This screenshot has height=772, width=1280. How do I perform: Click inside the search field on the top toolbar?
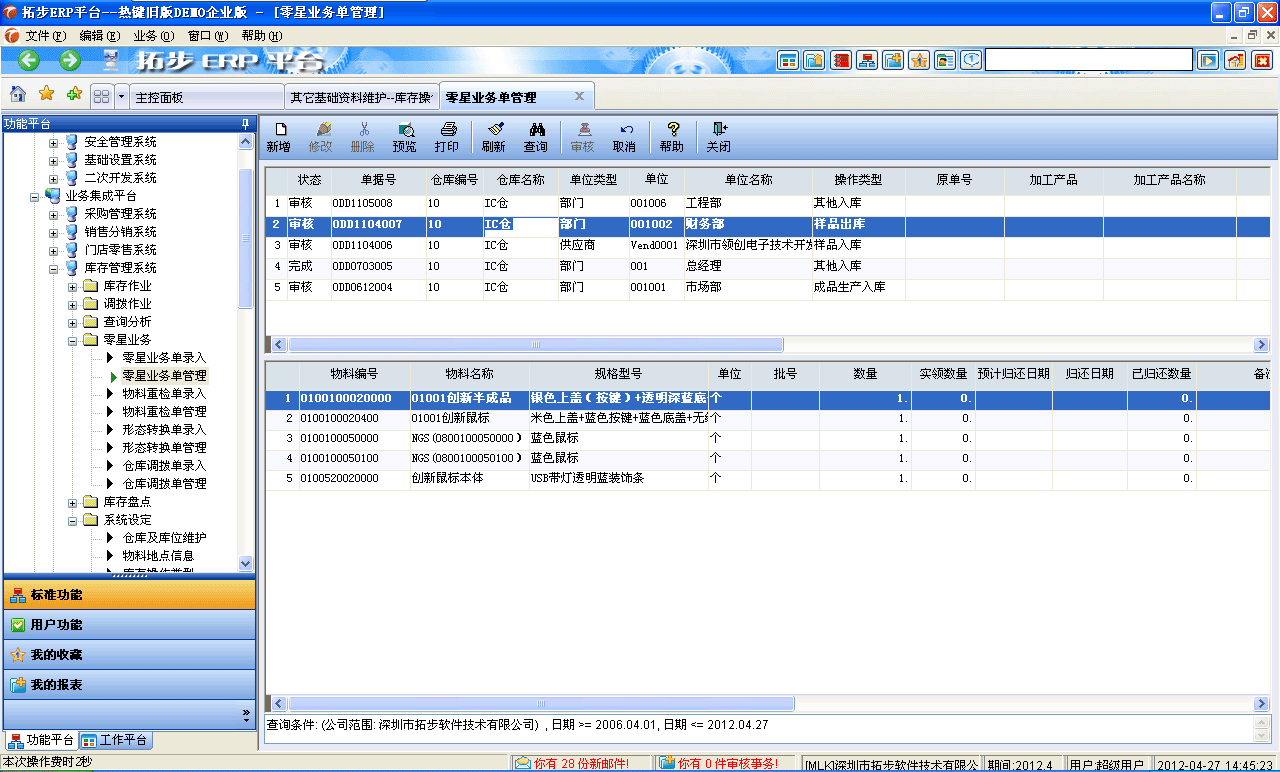click(x=1090, y=59)
